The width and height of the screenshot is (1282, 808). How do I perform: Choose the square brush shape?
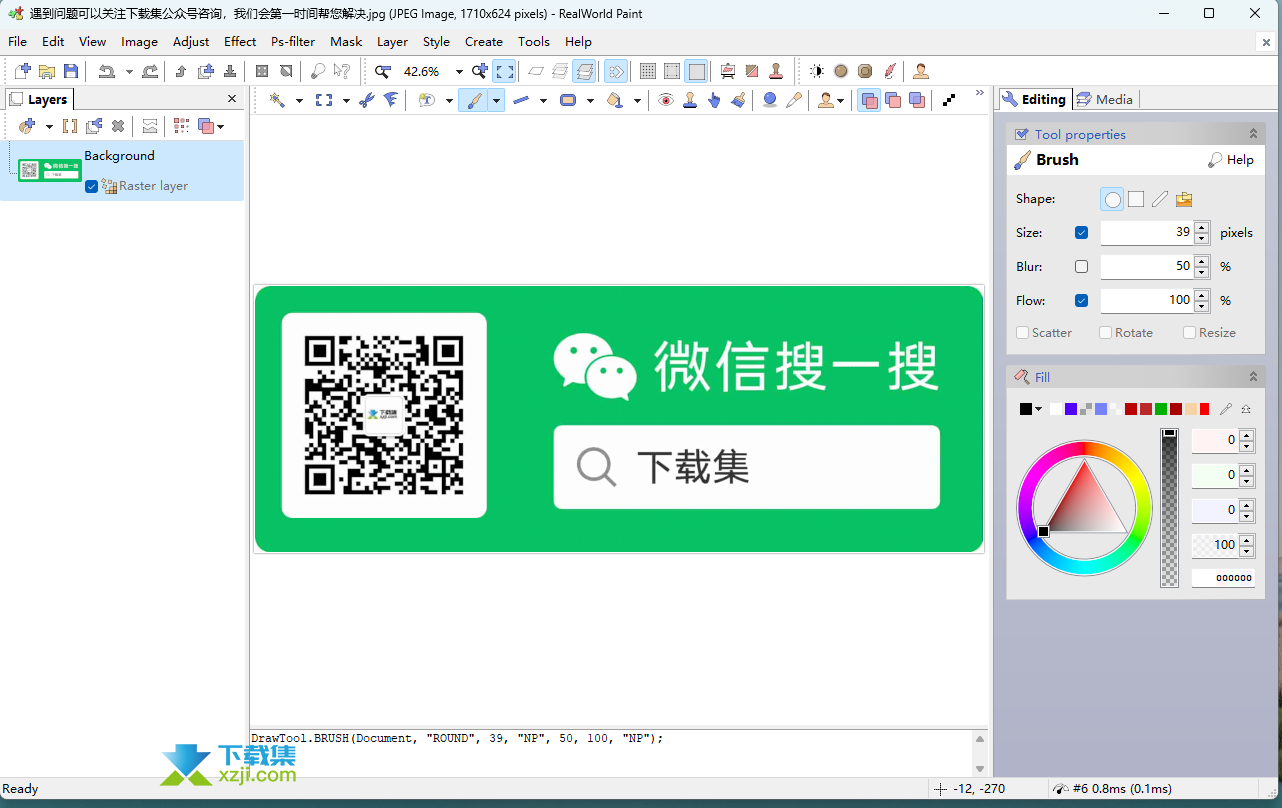1136,199
